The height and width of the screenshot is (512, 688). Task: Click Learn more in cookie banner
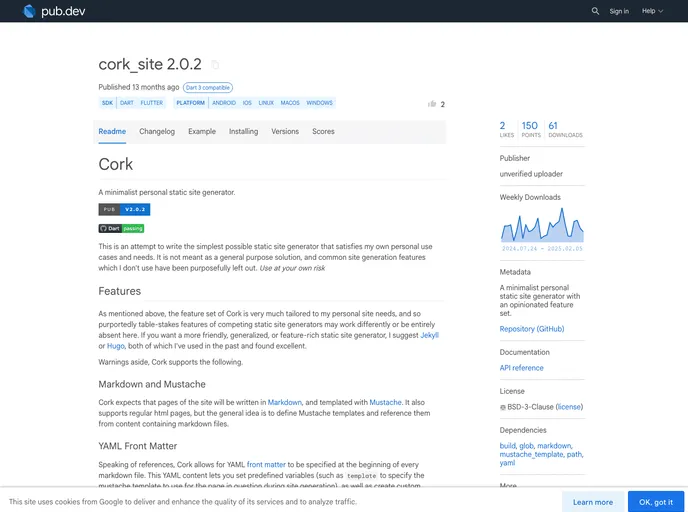pyautogui.click(x=593, y=502)
